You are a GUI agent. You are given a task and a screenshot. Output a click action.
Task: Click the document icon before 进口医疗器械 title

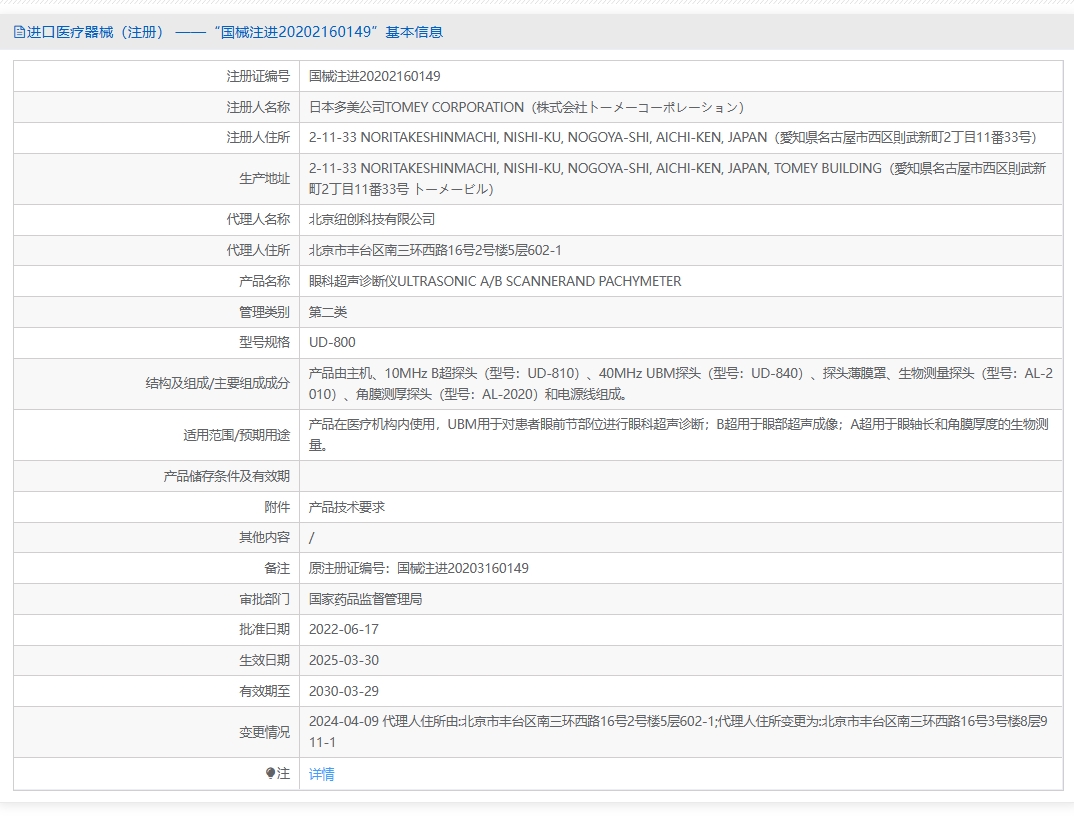click(19, 32)
